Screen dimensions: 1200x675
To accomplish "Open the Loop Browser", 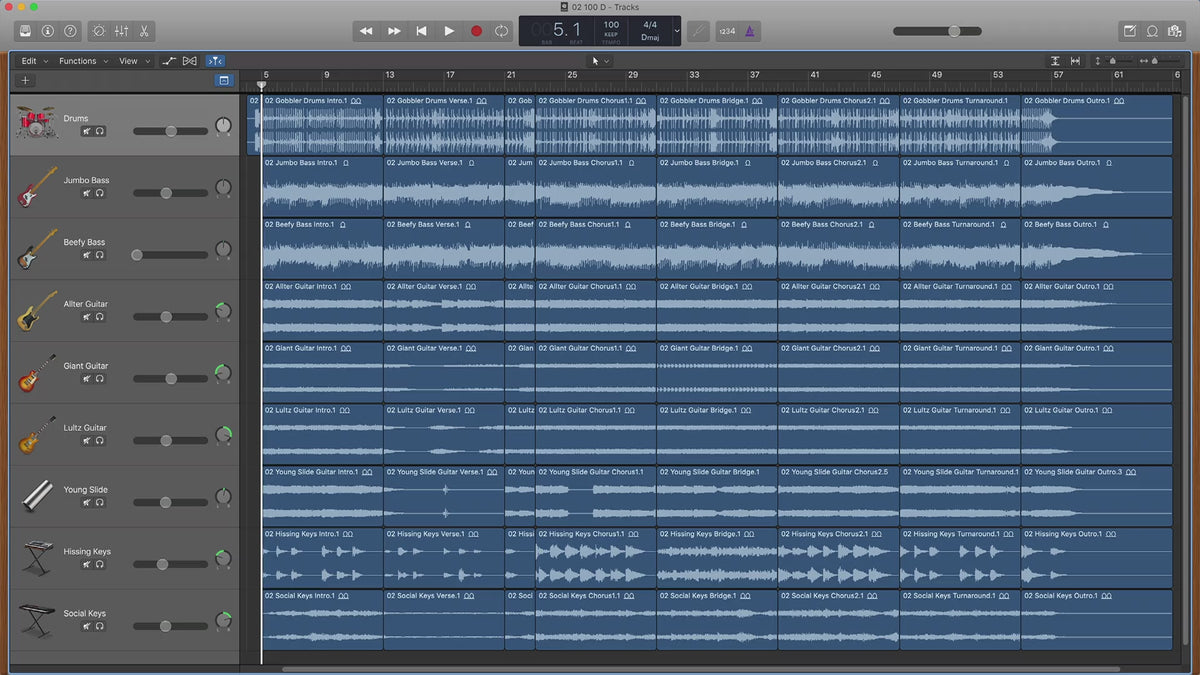I will click(1152, 31).
